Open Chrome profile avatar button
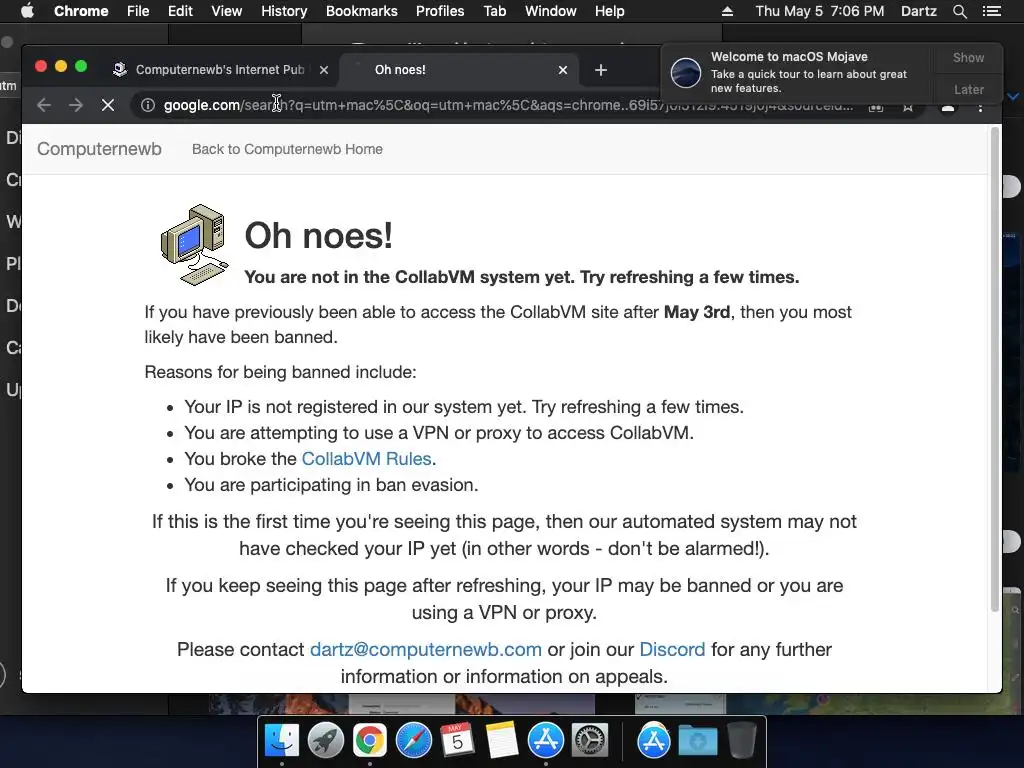The image size is (1024, 768). coord(948,106)
